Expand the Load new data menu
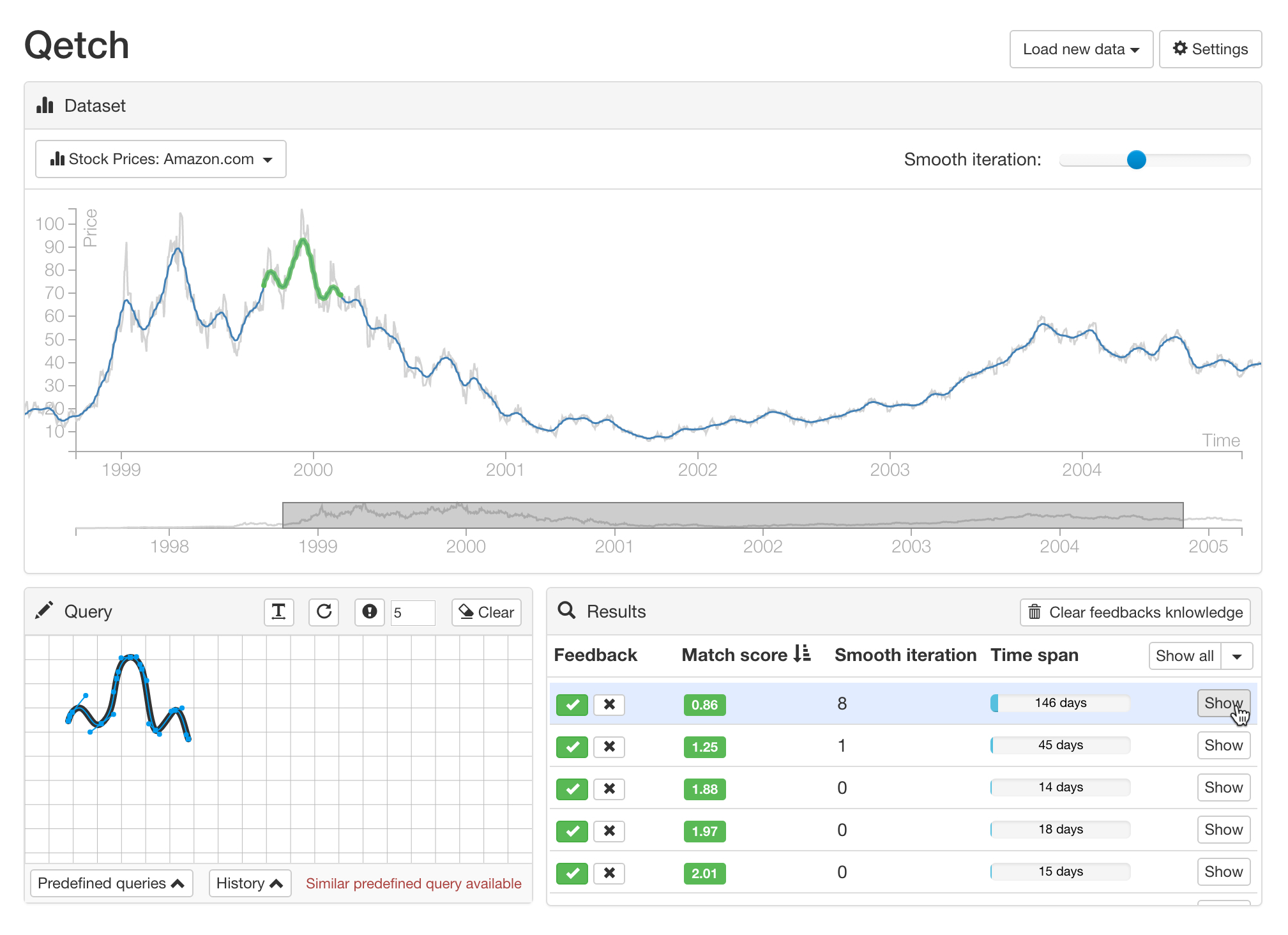1288x935 pixels. pos(1080,49)
